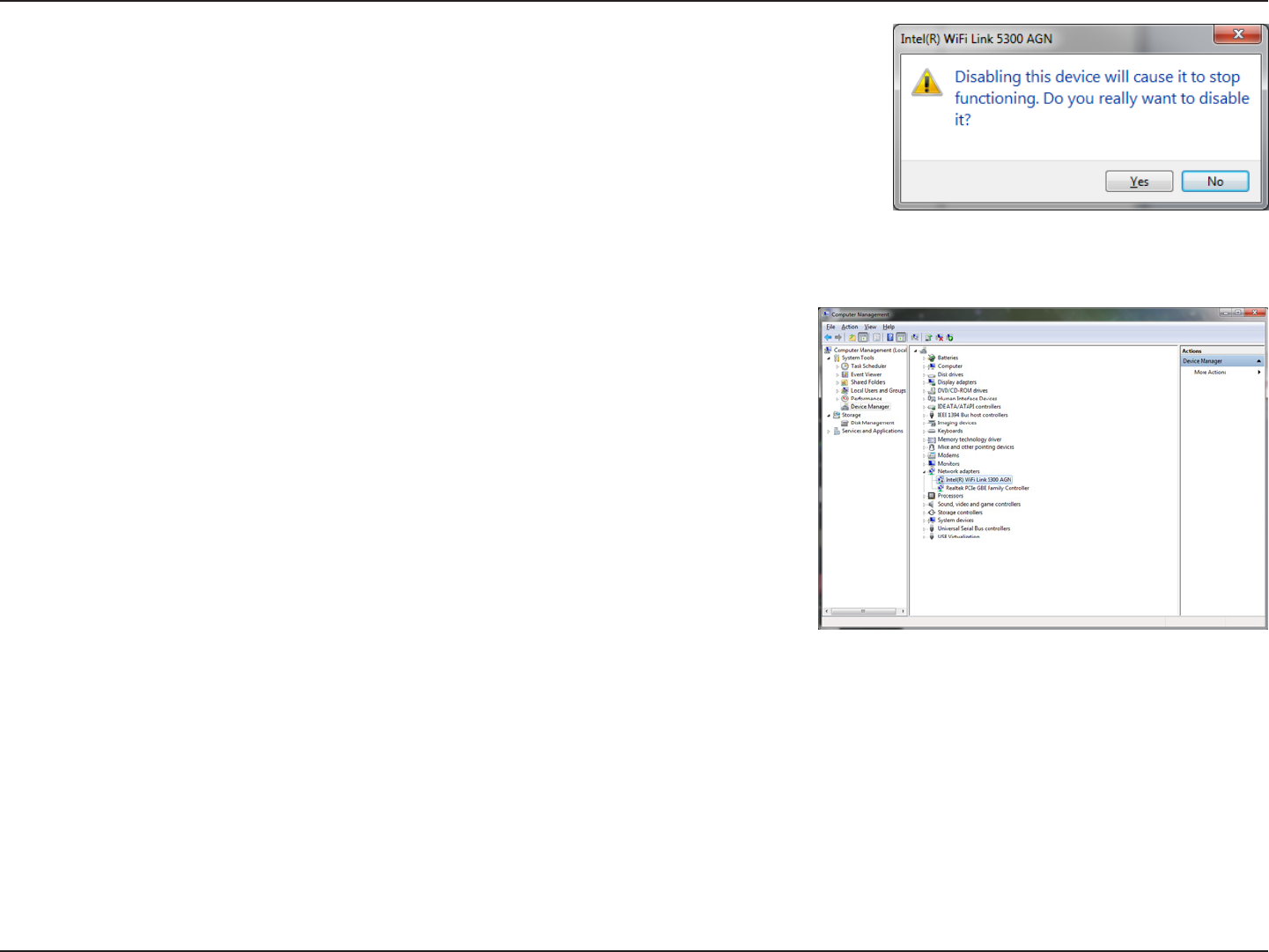
Task: Select Shared Folders in the left tree
Action: 867,382
